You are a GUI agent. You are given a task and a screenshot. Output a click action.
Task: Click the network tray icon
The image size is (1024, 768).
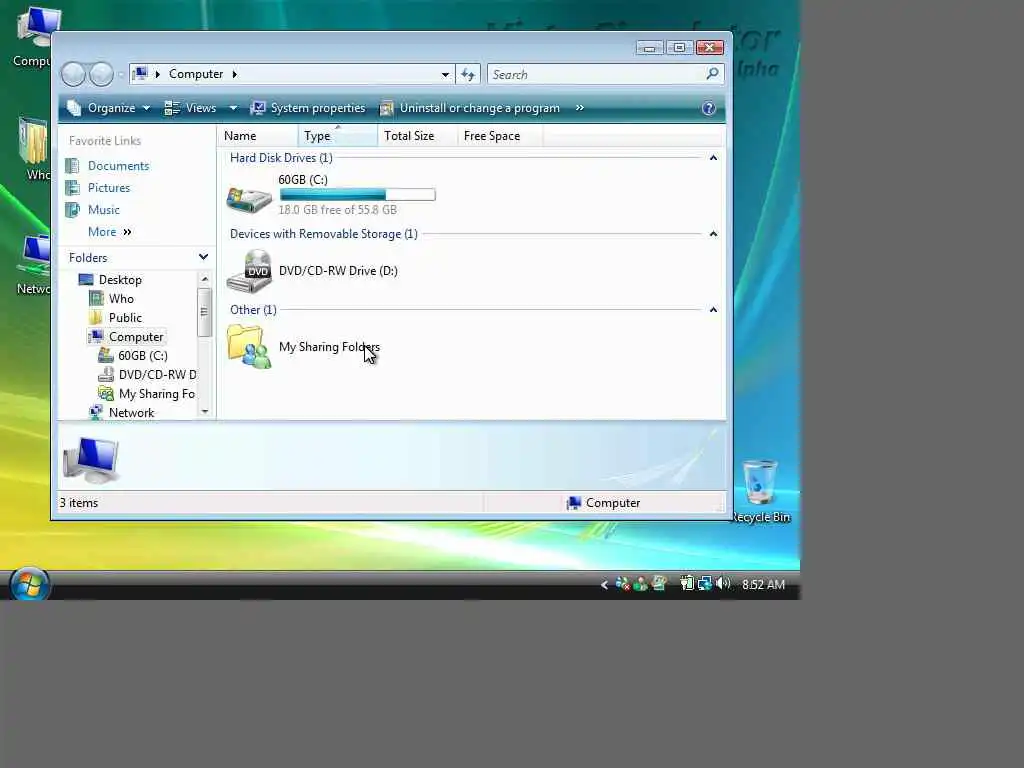[x=705, y=583]
